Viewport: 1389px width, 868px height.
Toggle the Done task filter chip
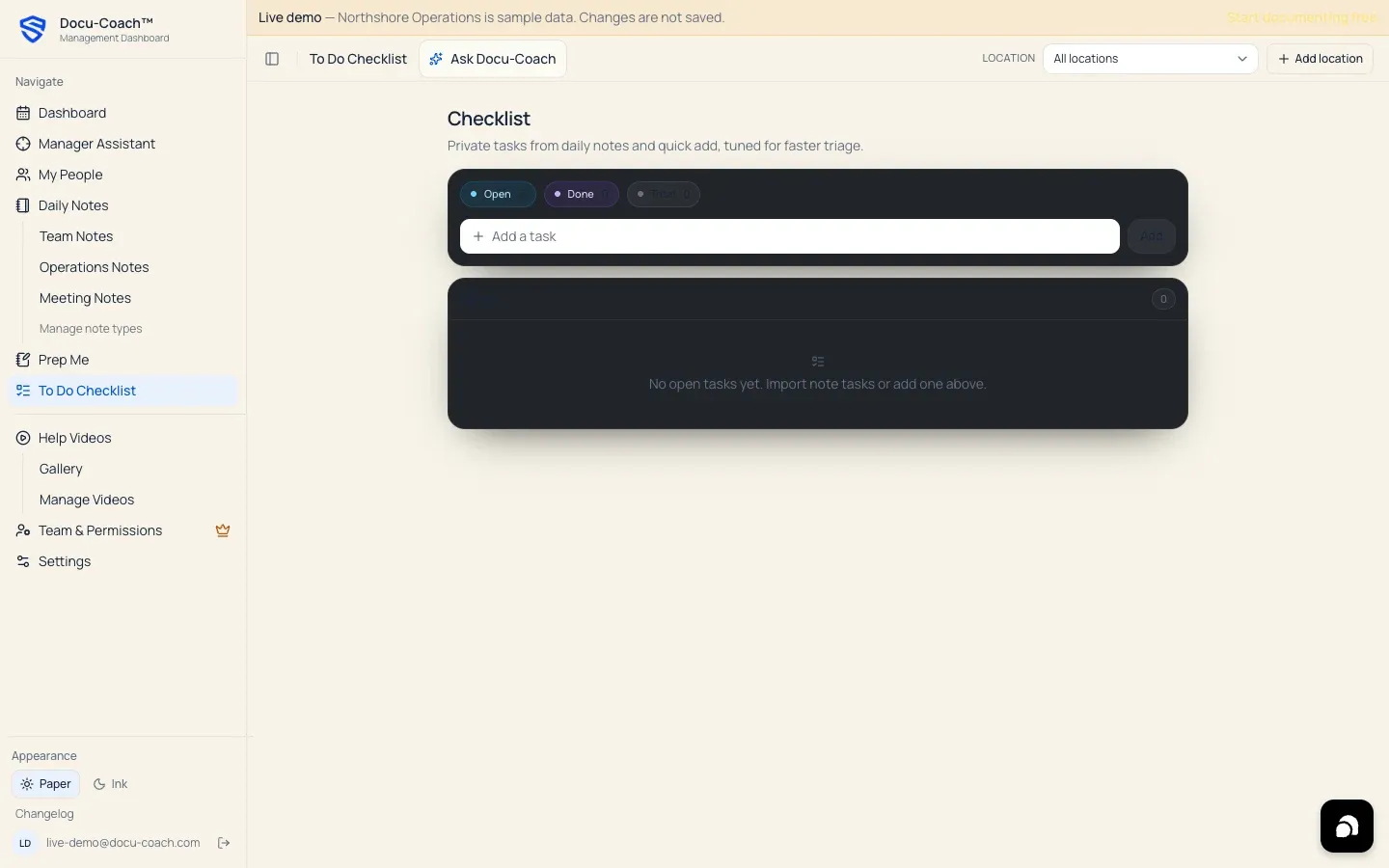tap(581, 194)
